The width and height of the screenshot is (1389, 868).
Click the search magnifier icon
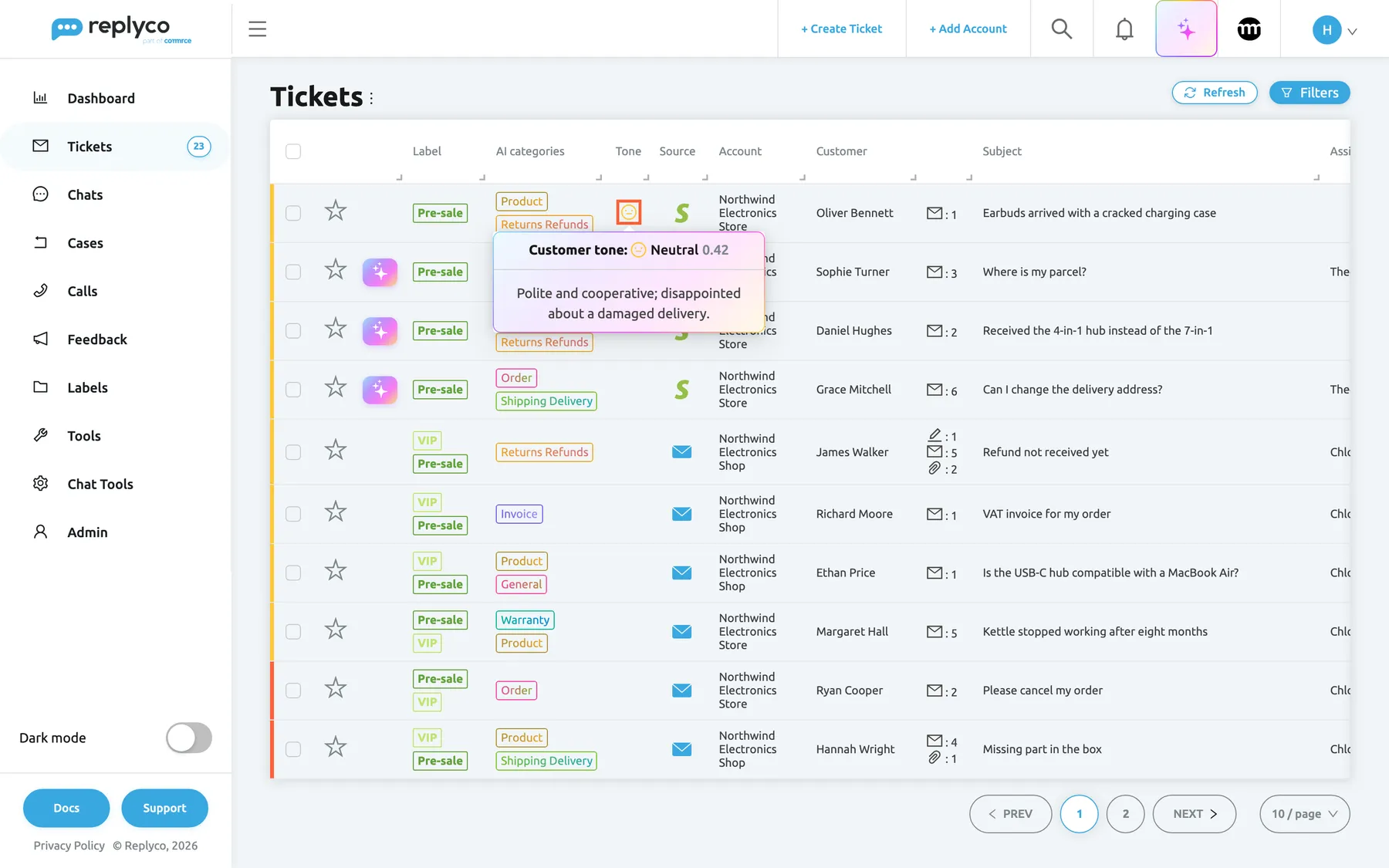click(x=1062, y=29)
